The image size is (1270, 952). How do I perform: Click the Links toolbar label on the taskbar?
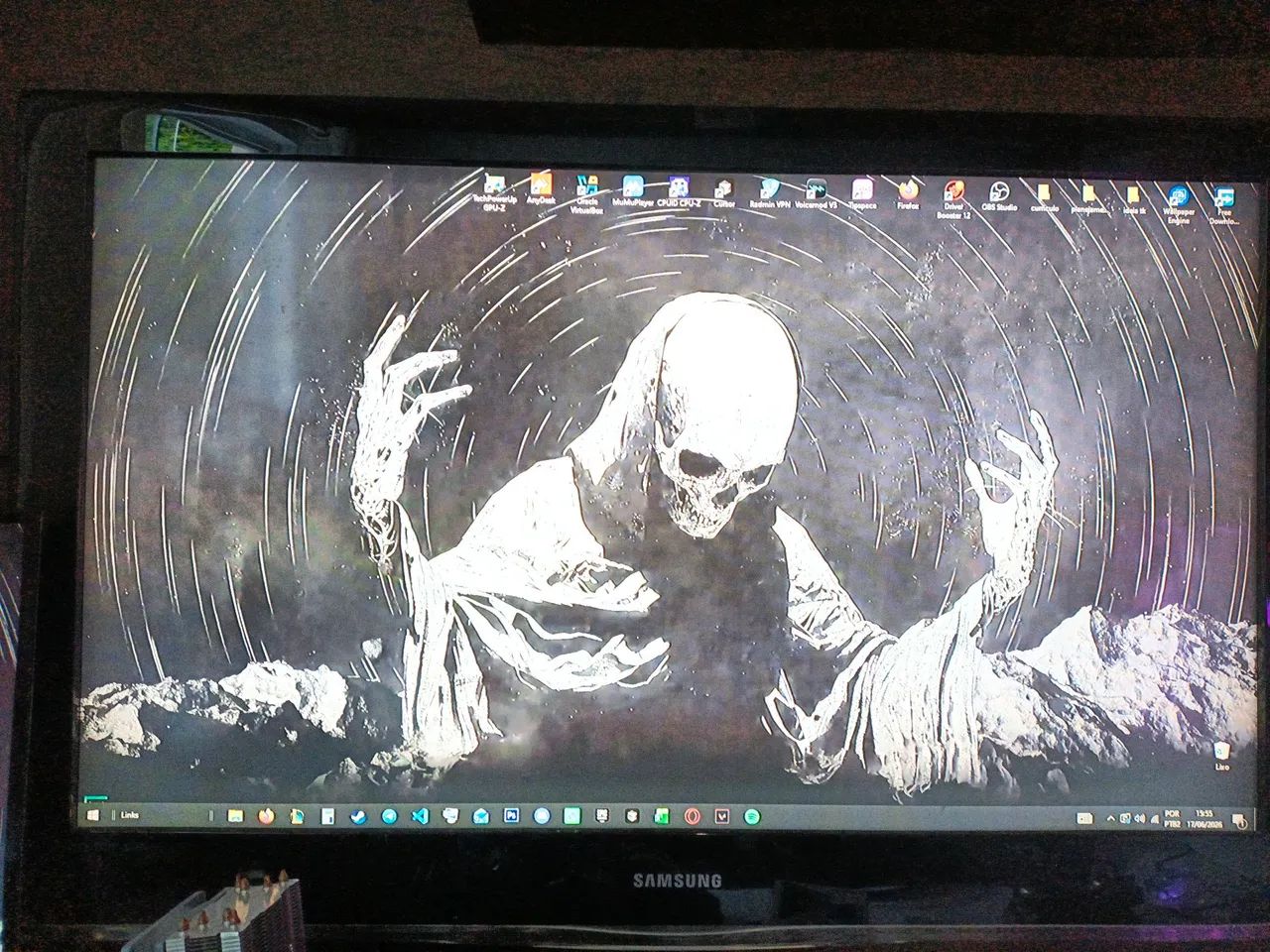[129, 814]
